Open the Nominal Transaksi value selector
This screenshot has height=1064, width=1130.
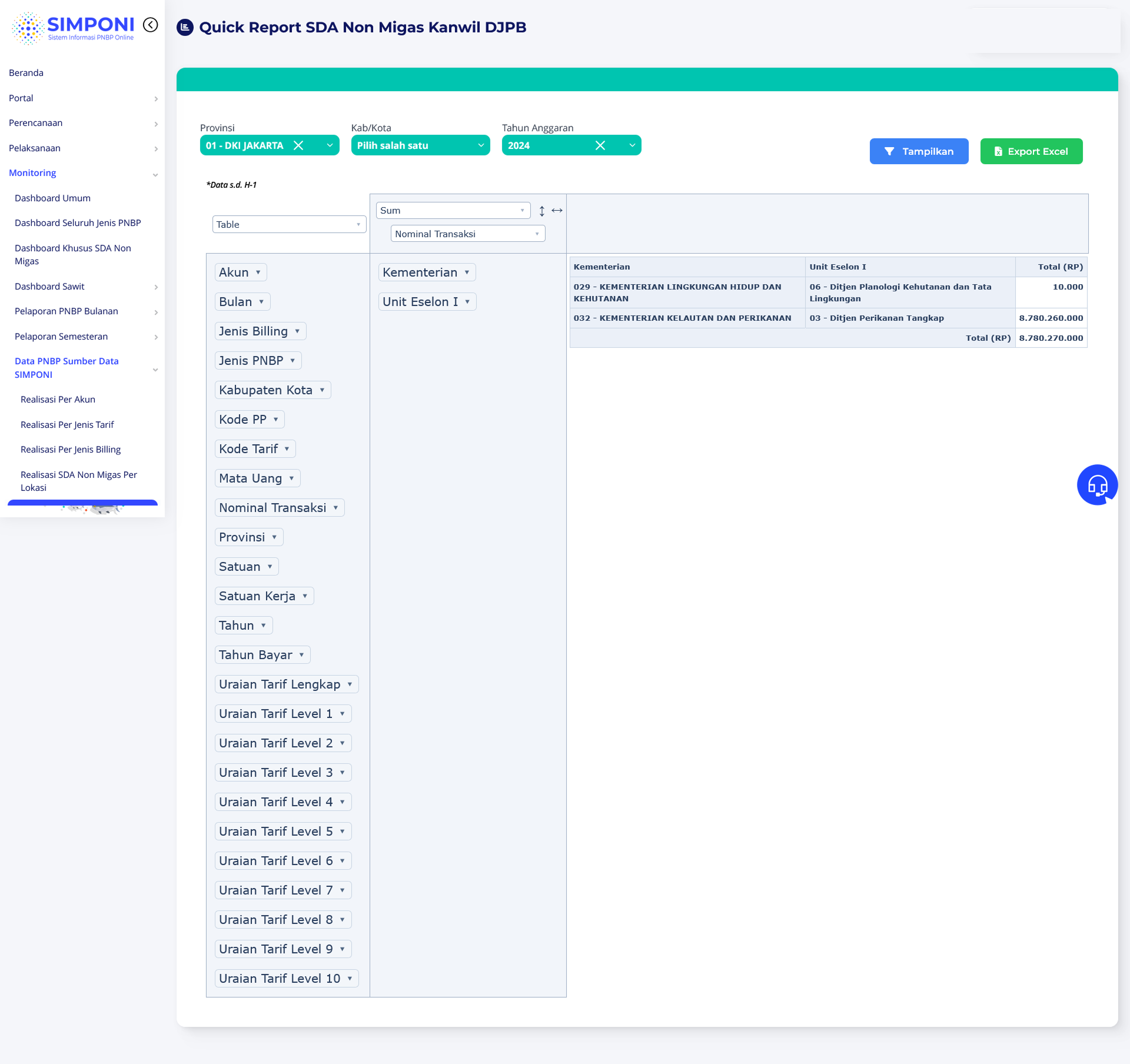coord(467,234)
